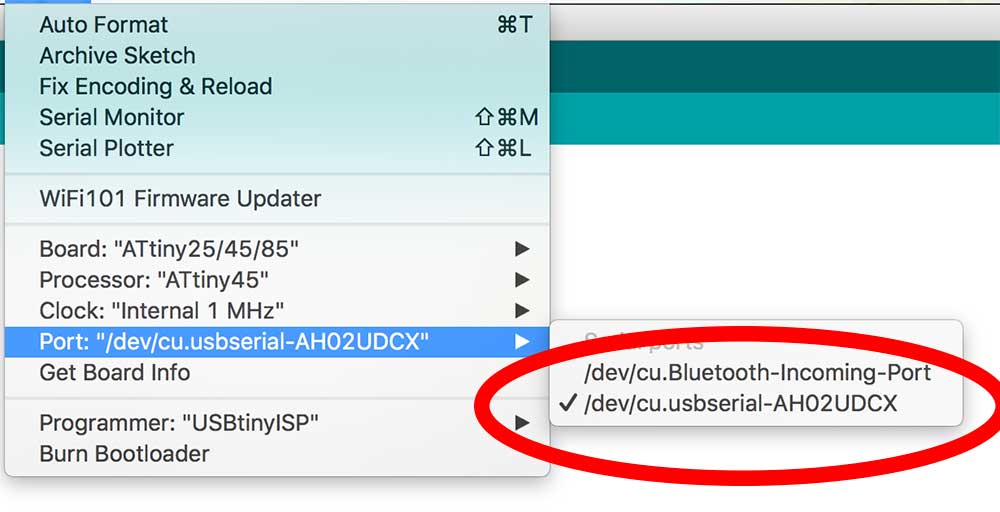Image resolution: width=1000 pixels, height=512 pixels.
Task: Select checked /dev/cu.usbserial-AH02UDCX port
Action: [756, 404]
